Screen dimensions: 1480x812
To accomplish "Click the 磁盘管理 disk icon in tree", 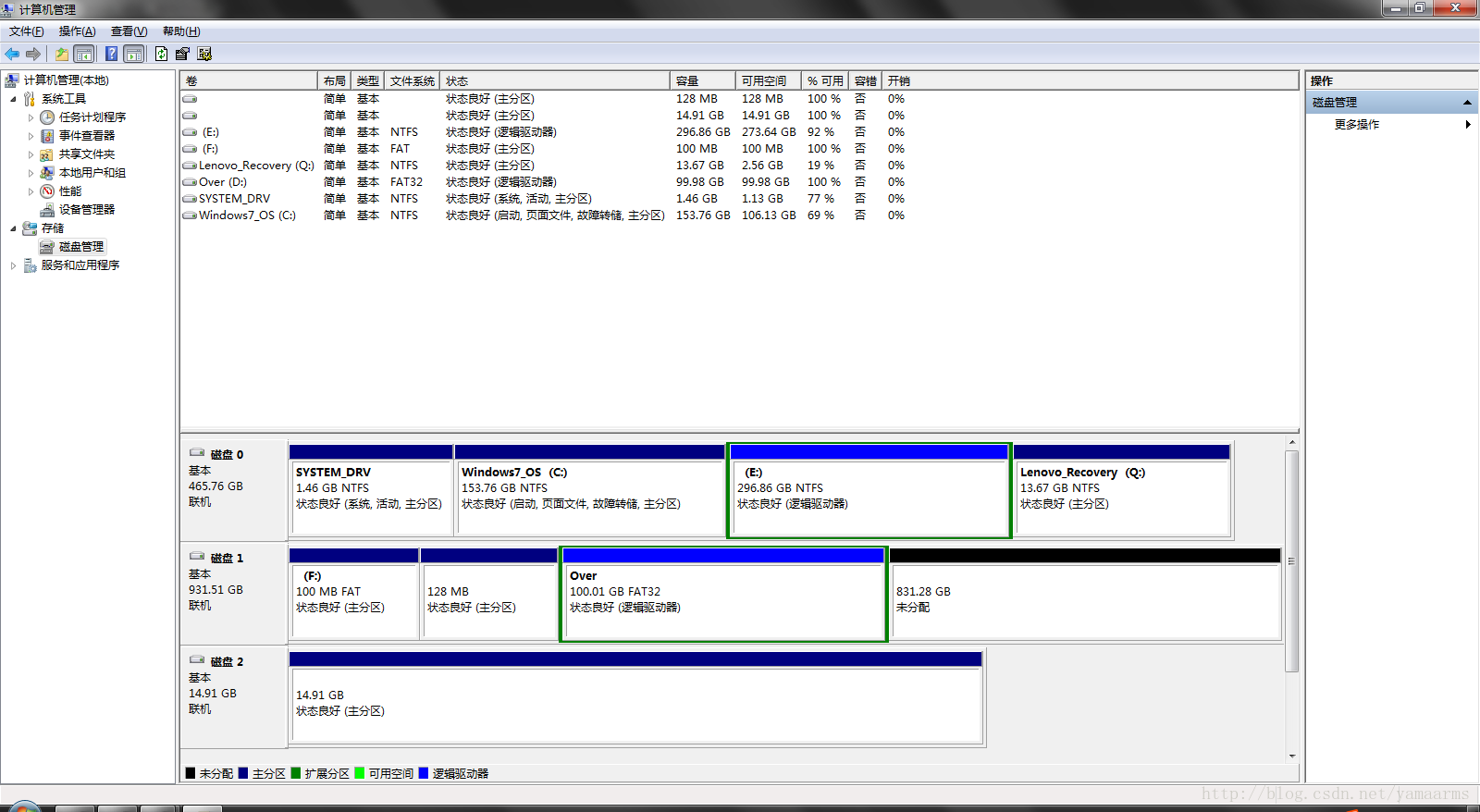I will click(x=47, y=247).
